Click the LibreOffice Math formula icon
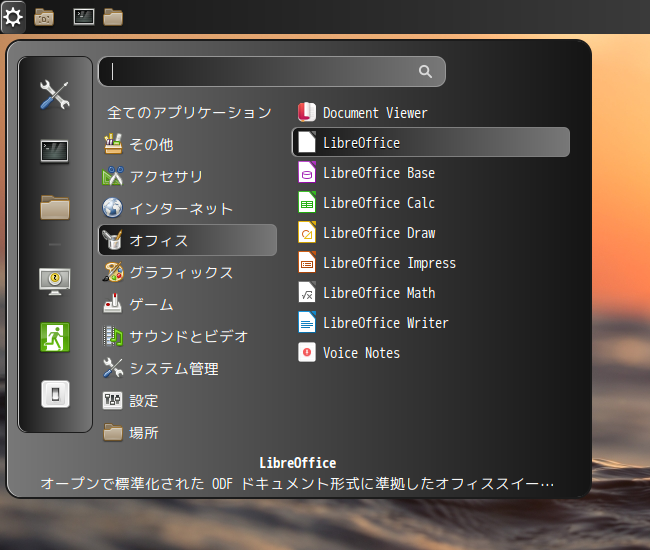The width and height of the screenshot is (650, 550). tap(307, 292)
